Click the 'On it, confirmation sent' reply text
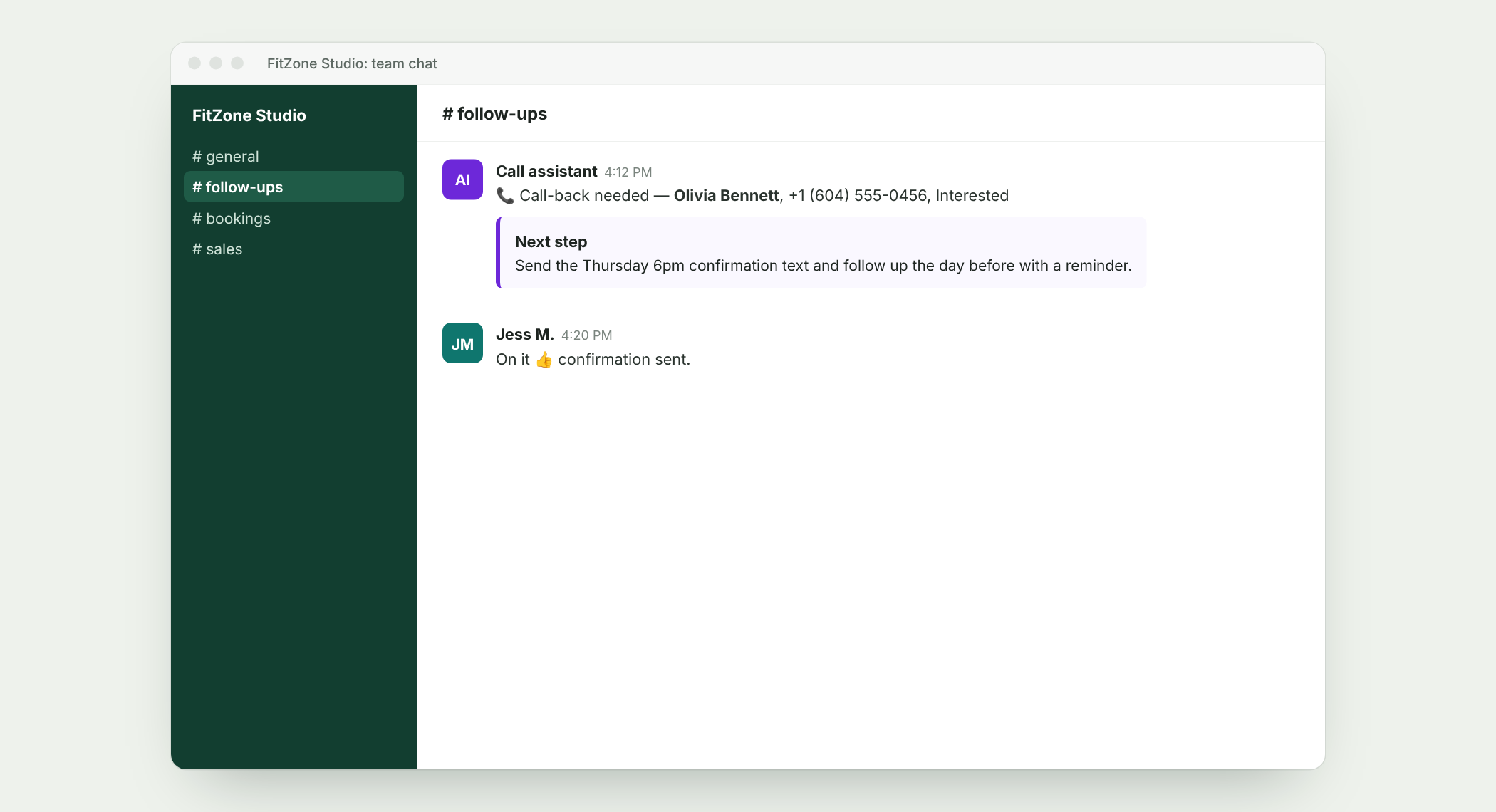 pyautogui.click(x=593, y=360)
